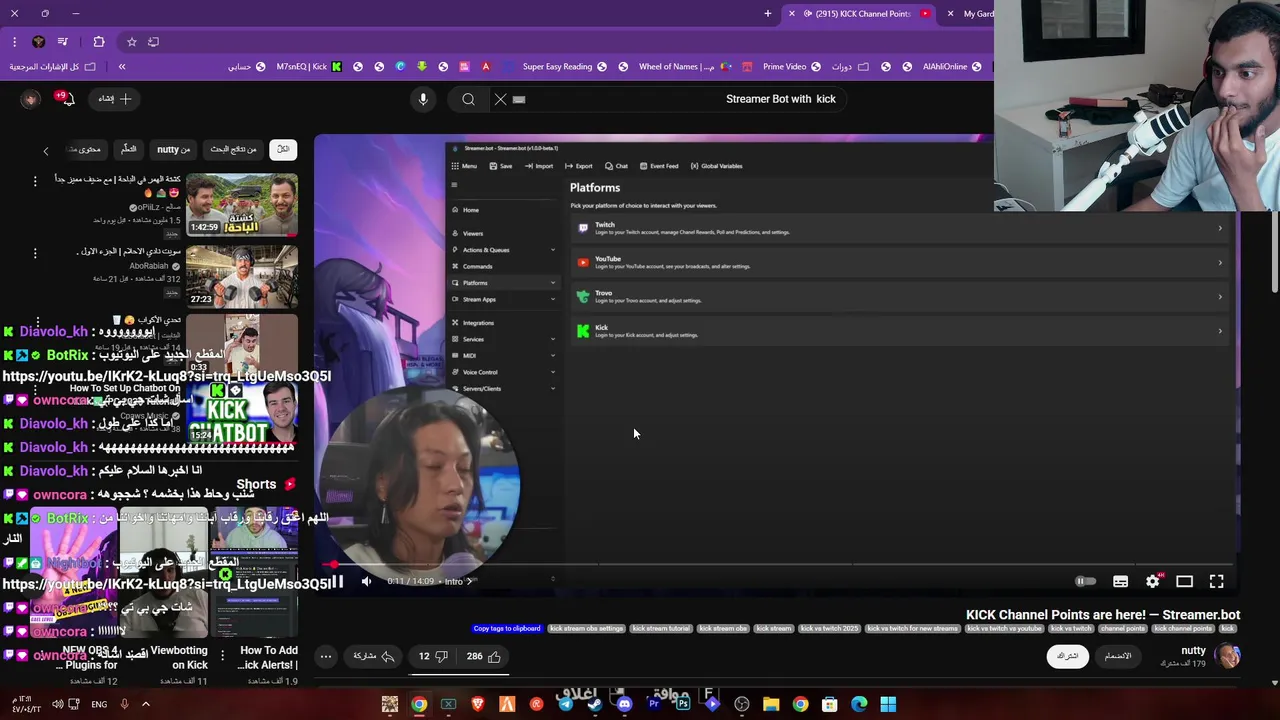Show hidden system tray icons
The height and width of the screenshot is (720, 1280).
(x=145, y=704)
